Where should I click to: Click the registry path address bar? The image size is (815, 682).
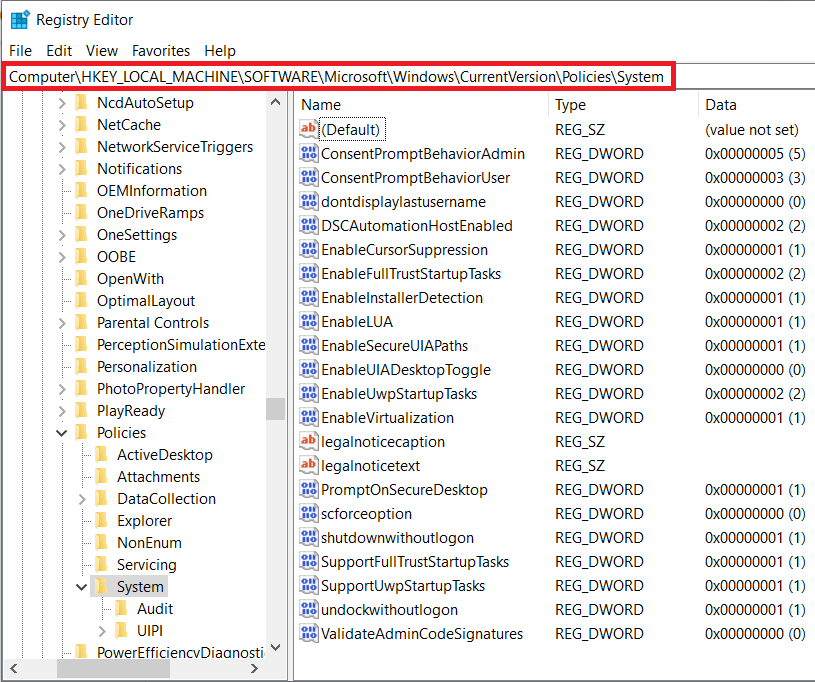point(340,77)
